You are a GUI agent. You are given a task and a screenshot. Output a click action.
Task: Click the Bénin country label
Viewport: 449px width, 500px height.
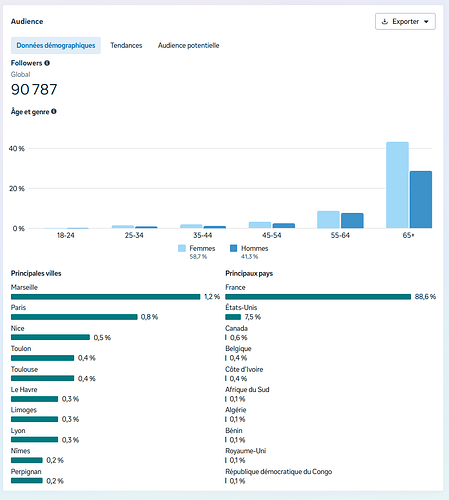click(234, 431)
